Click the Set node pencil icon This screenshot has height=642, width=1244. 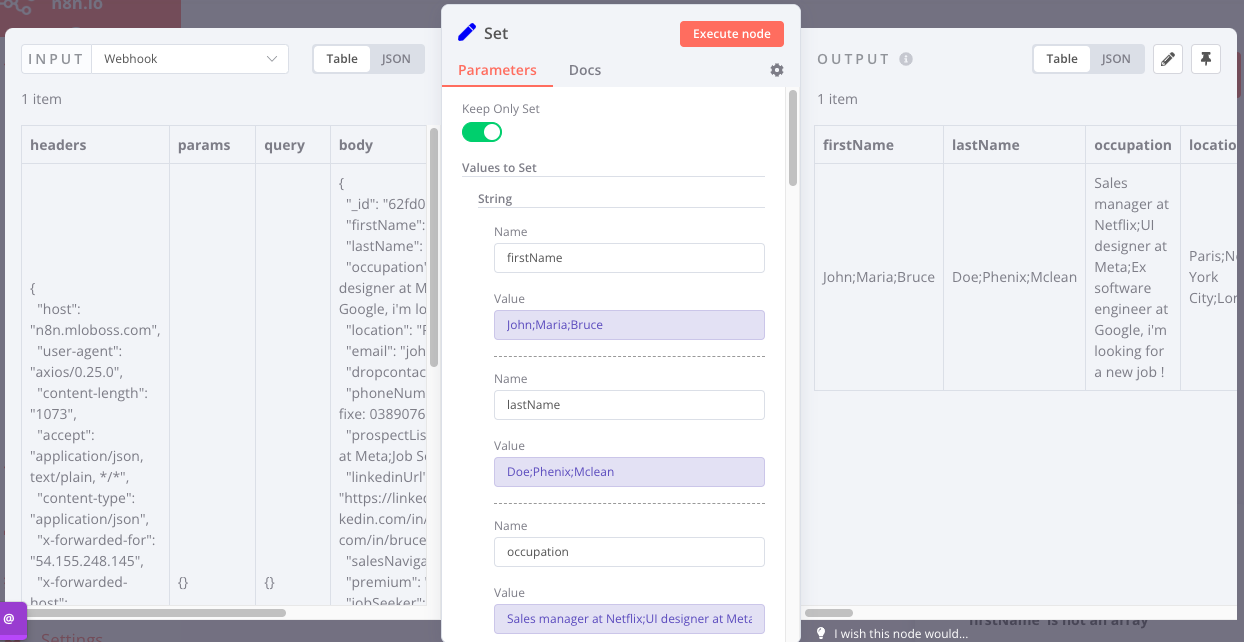[467, 33]
